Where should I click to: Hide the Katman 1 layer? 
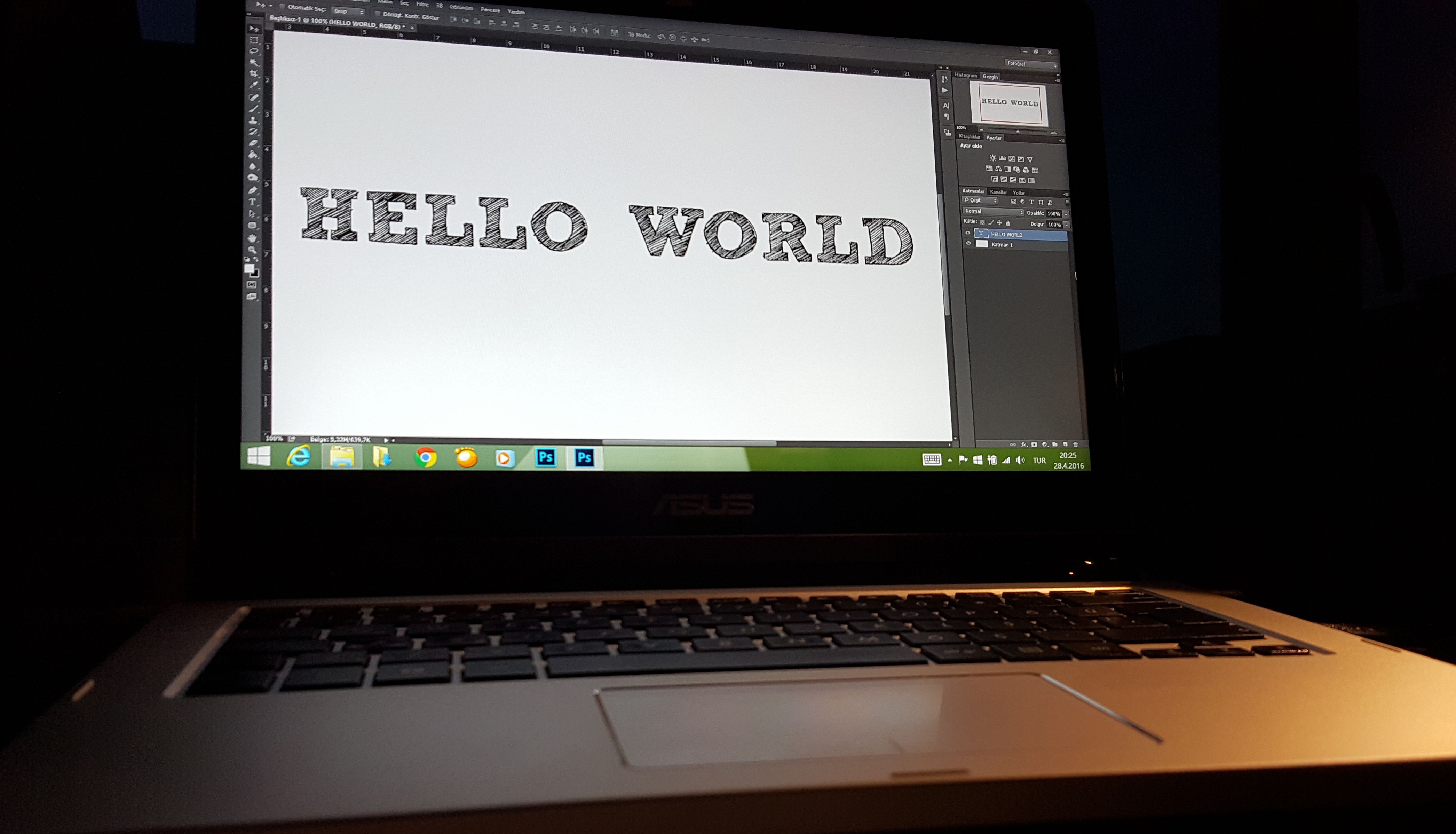[969, 243]
